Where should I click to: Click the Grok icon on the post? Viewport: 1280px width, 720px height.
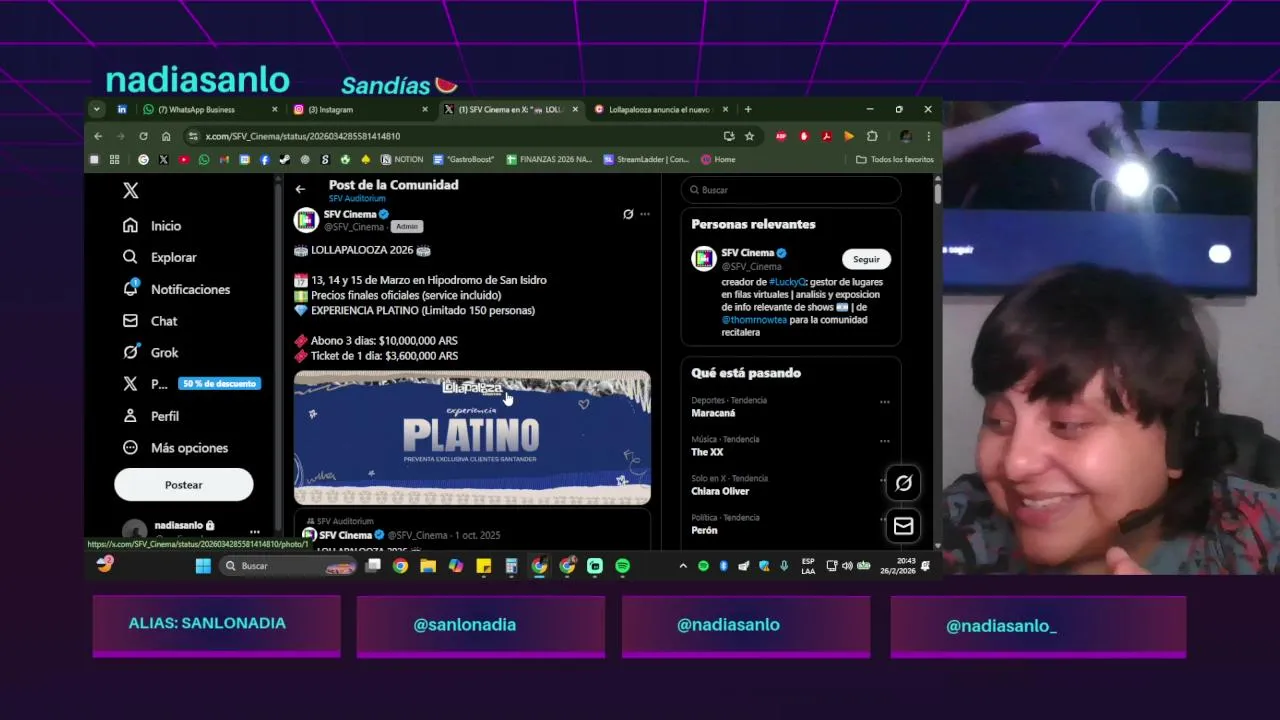tap(628, 214)
